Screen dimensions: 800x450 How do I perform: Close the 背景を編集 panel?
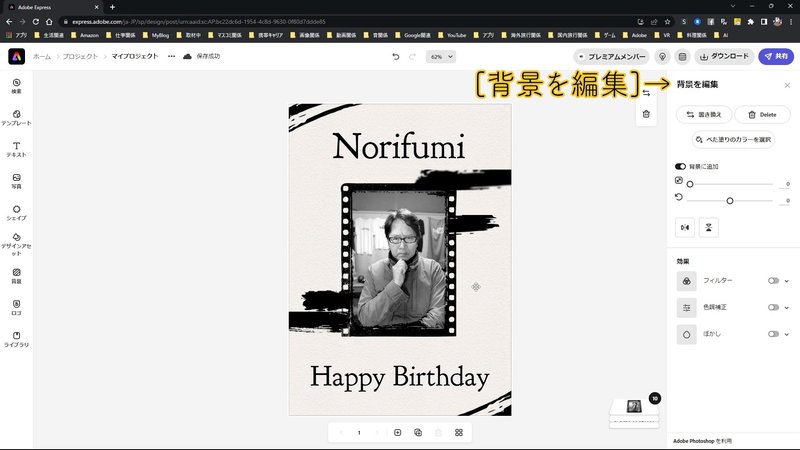787,85
